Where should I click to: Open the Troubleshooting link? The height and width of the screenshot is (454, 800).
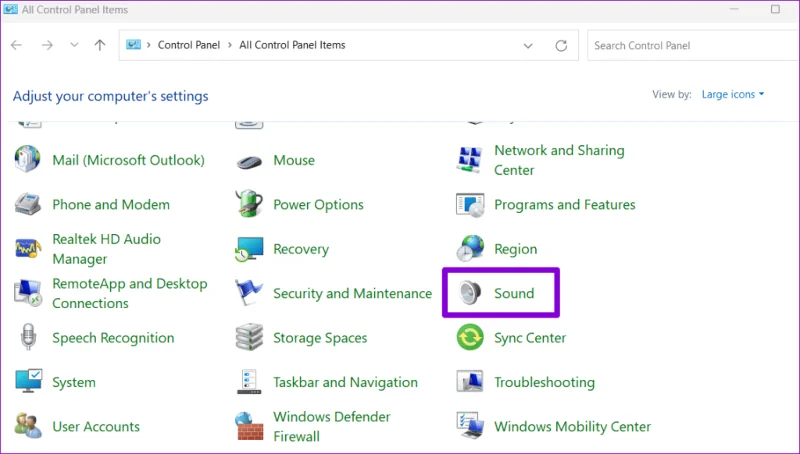[x=544, y=382]
